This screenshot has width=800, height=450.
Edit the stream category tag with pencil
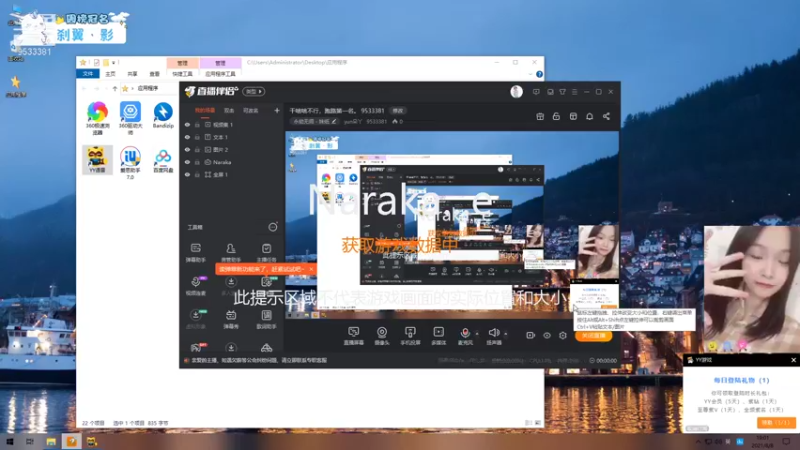(x=315, y=121)
